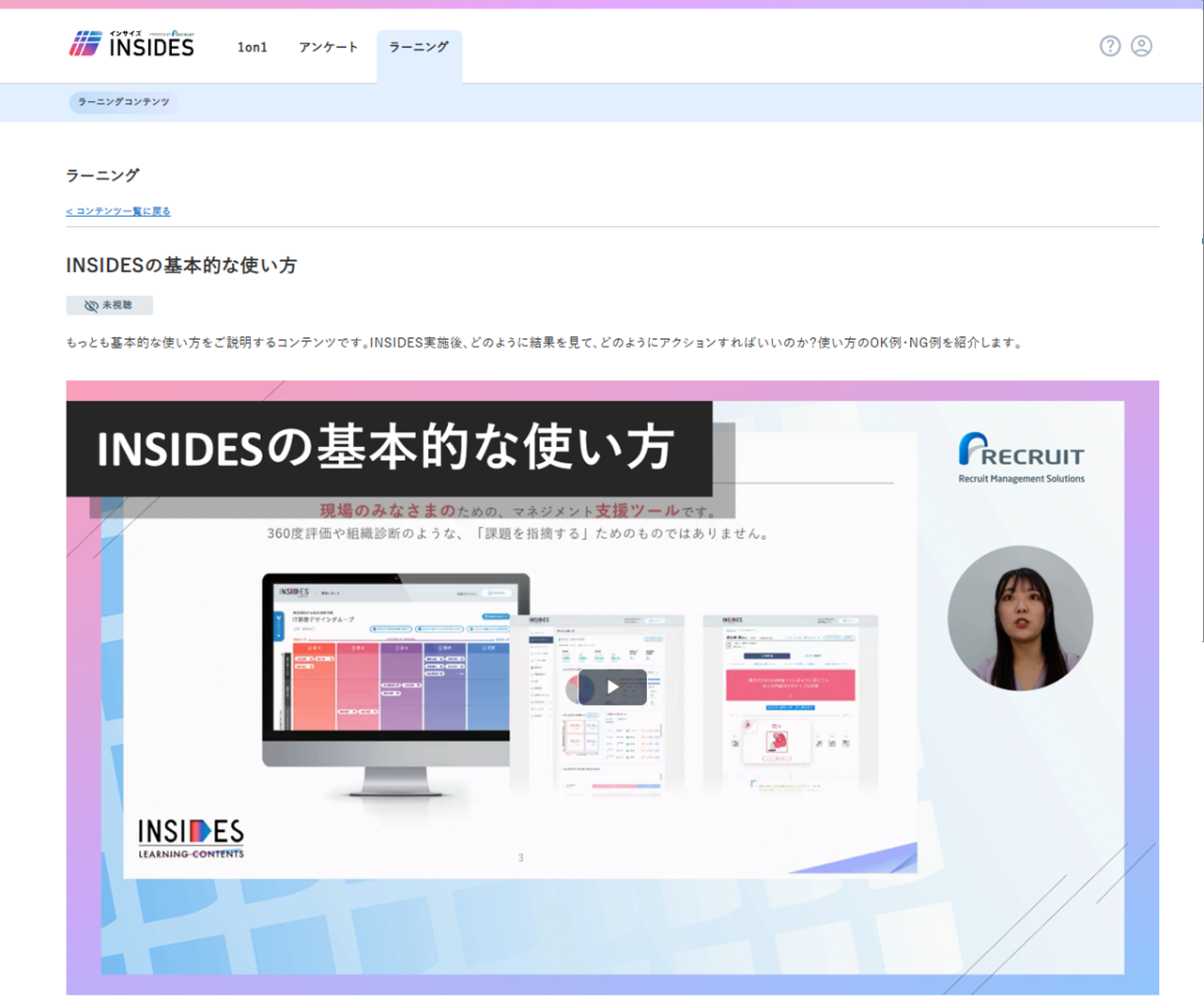The image size is (1204, 1001).
Task: Click the monitor screenshot image in video slide
Action: pos(395,685)
